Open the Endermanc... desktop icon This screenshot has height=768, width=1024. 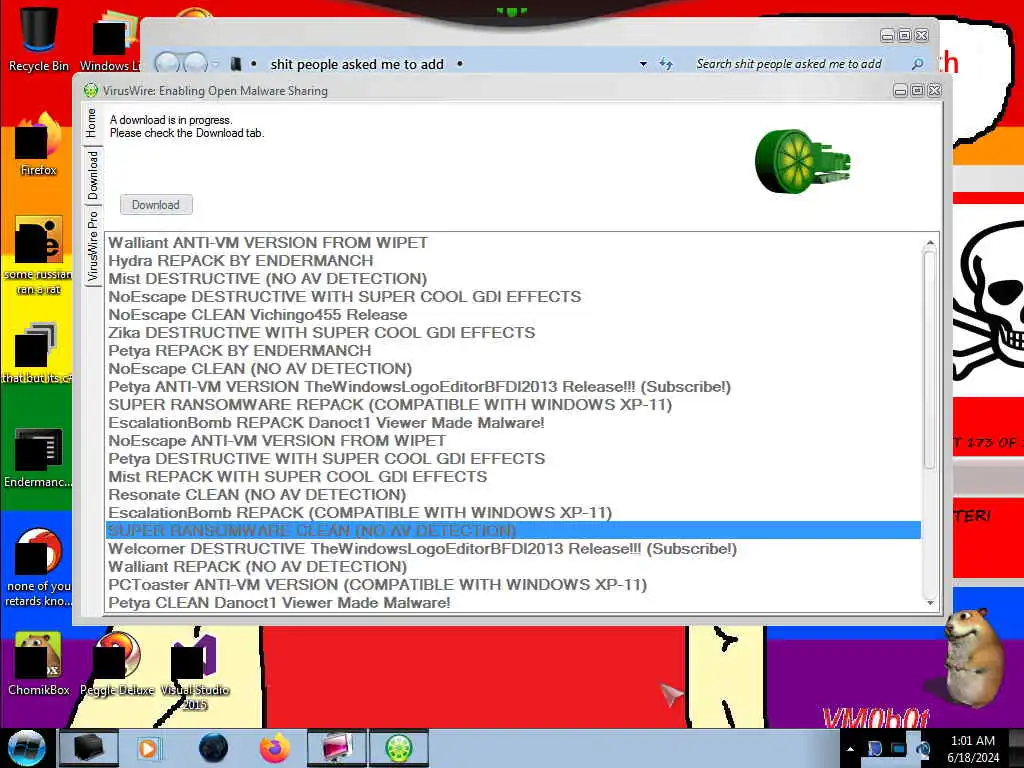click(38, 457)
